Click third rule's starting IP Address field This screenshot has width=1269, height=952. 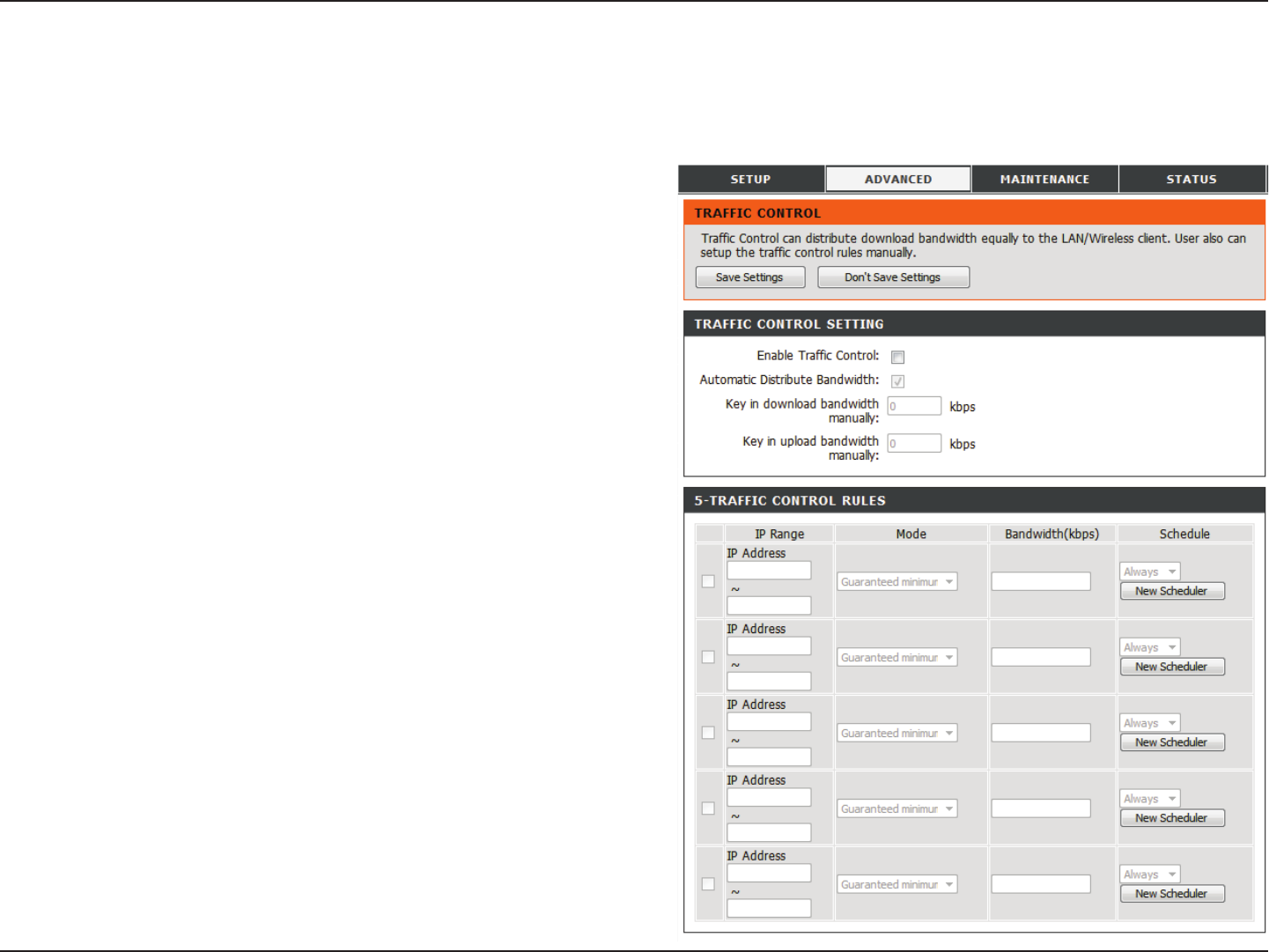coord(769,722)
